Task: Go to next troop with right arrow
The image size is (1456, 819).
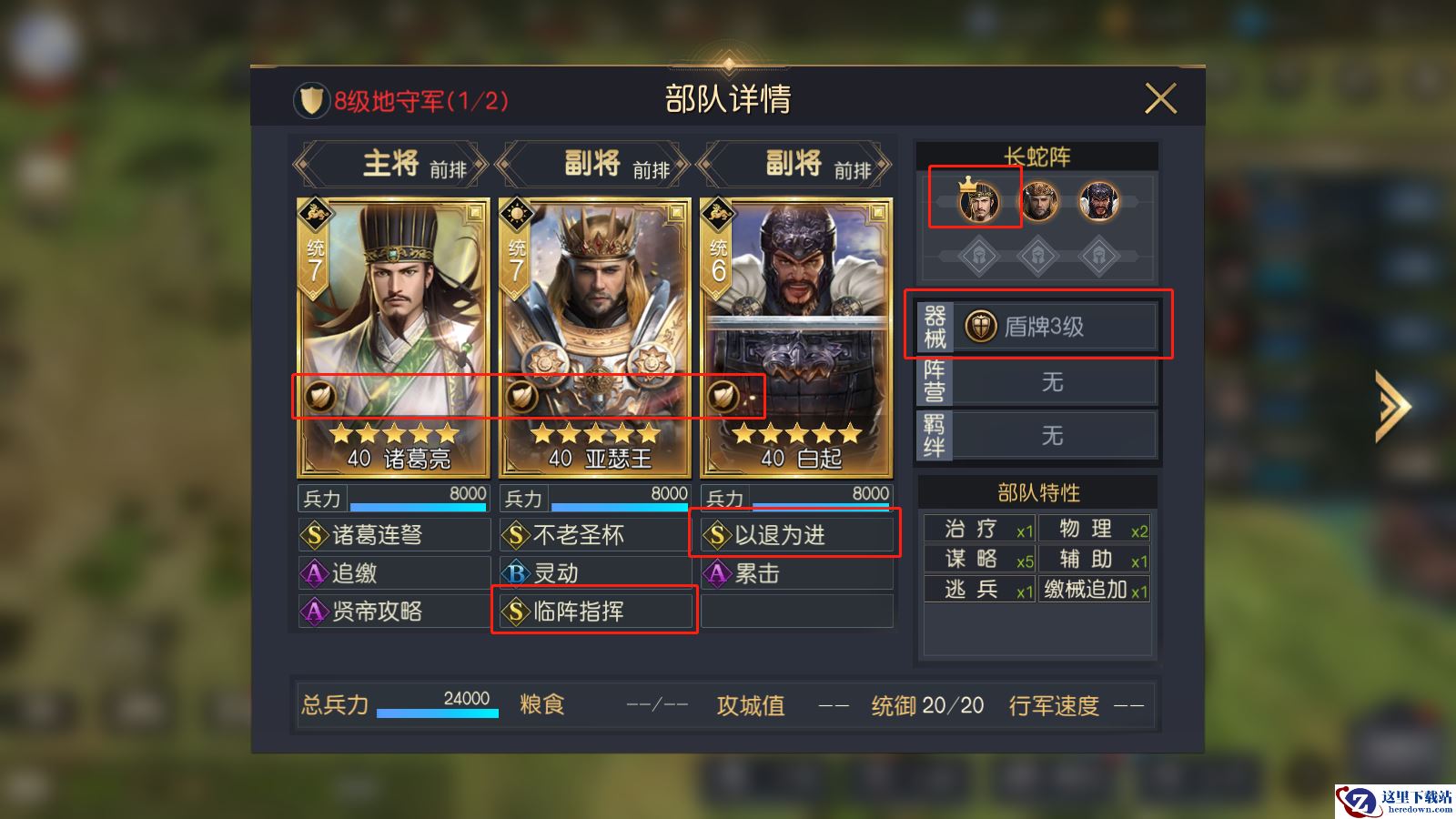Action: click(x=1393, y=406)
